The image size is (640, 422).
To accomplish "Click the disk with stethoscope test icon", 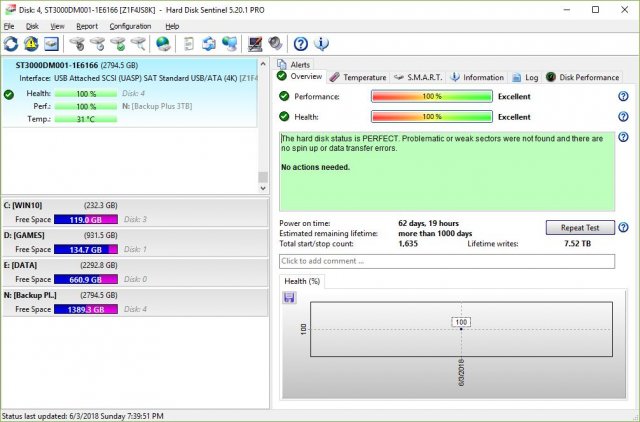I will click(77, 44).
